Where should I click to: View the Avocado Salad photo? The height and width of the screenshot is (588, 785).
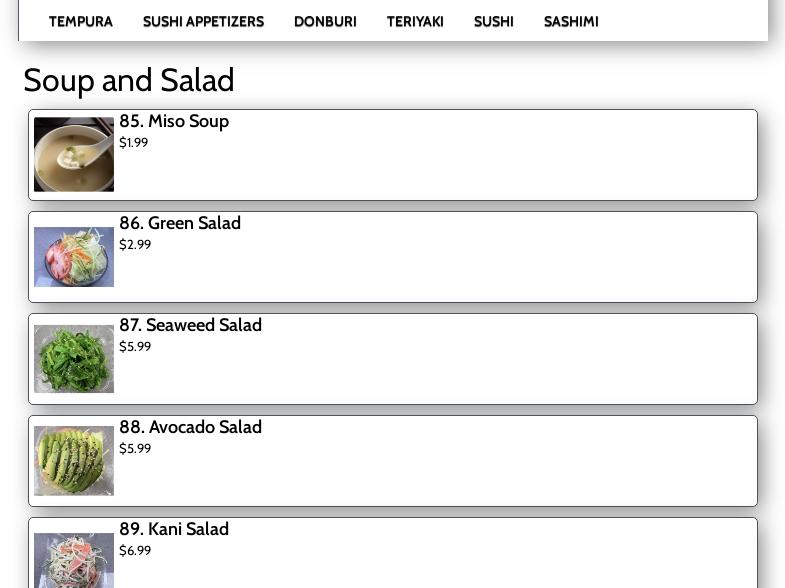point(74,461)
